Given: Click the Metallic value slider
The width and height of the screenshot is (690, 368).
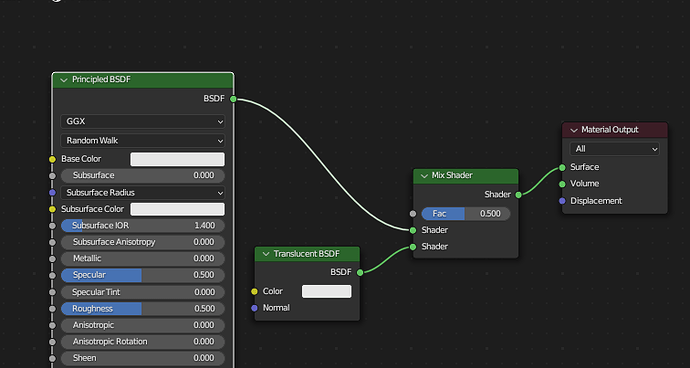Looking at the screenshot, I should click(143, 258).
